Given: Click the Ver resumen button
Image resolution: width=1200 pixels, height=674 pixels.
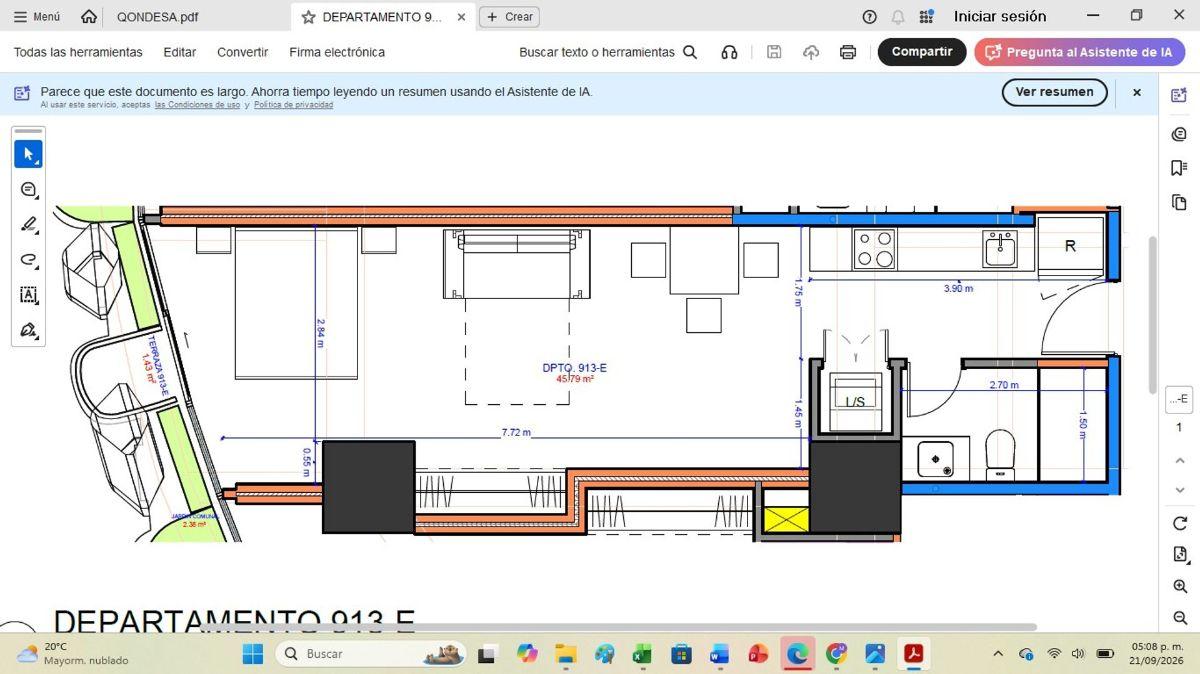Looking at the screenshot, I should 1055,92.
